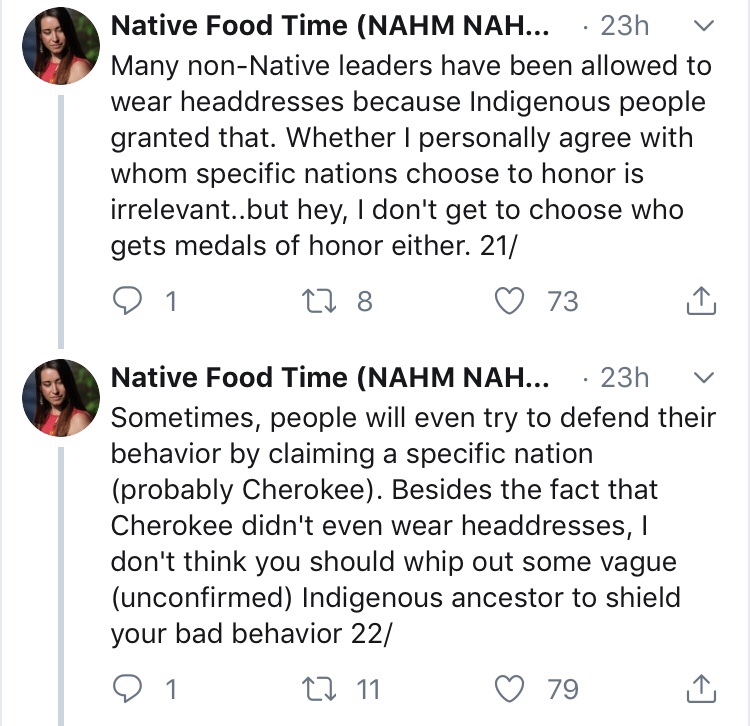The image size is (750, 726).
Task: Share the tweet numbered 21/
Action: 702,301
